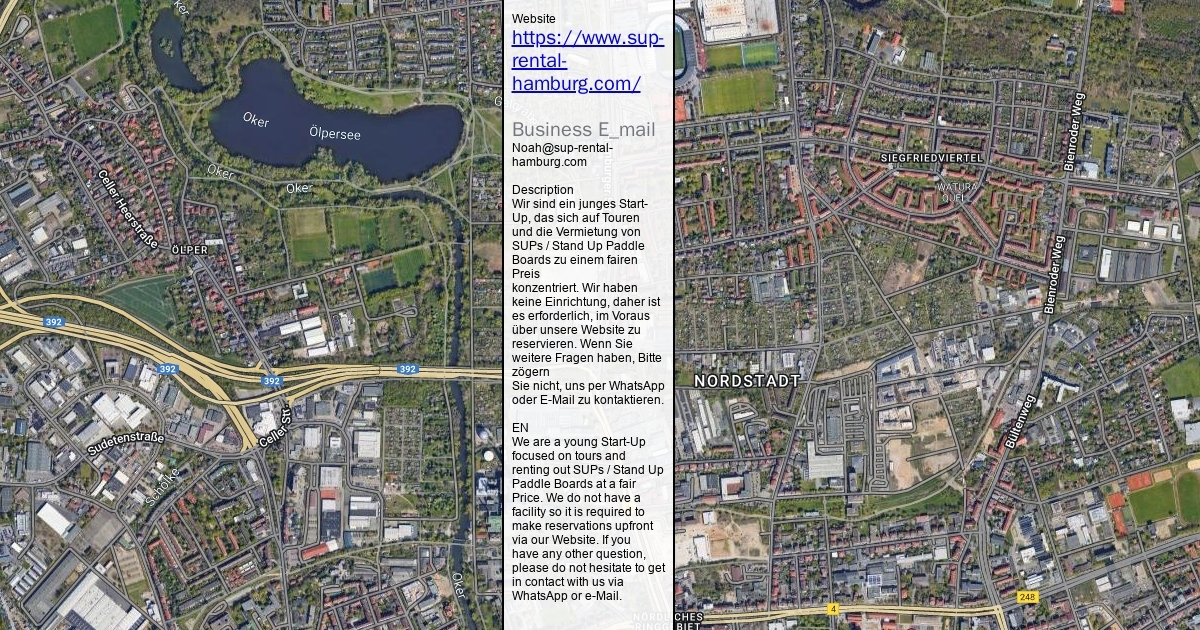Click the Ölpersee lake label
The height and width of the screenshot is (630, 1200).
pos(335,133)
